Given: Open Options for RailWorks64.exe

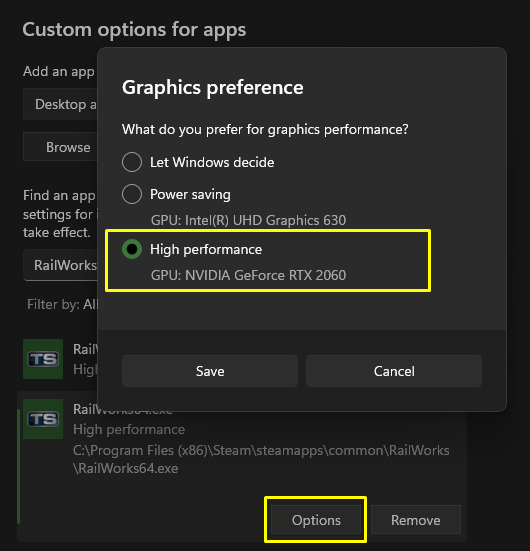Looking at the screenshot, I should 316,520.
